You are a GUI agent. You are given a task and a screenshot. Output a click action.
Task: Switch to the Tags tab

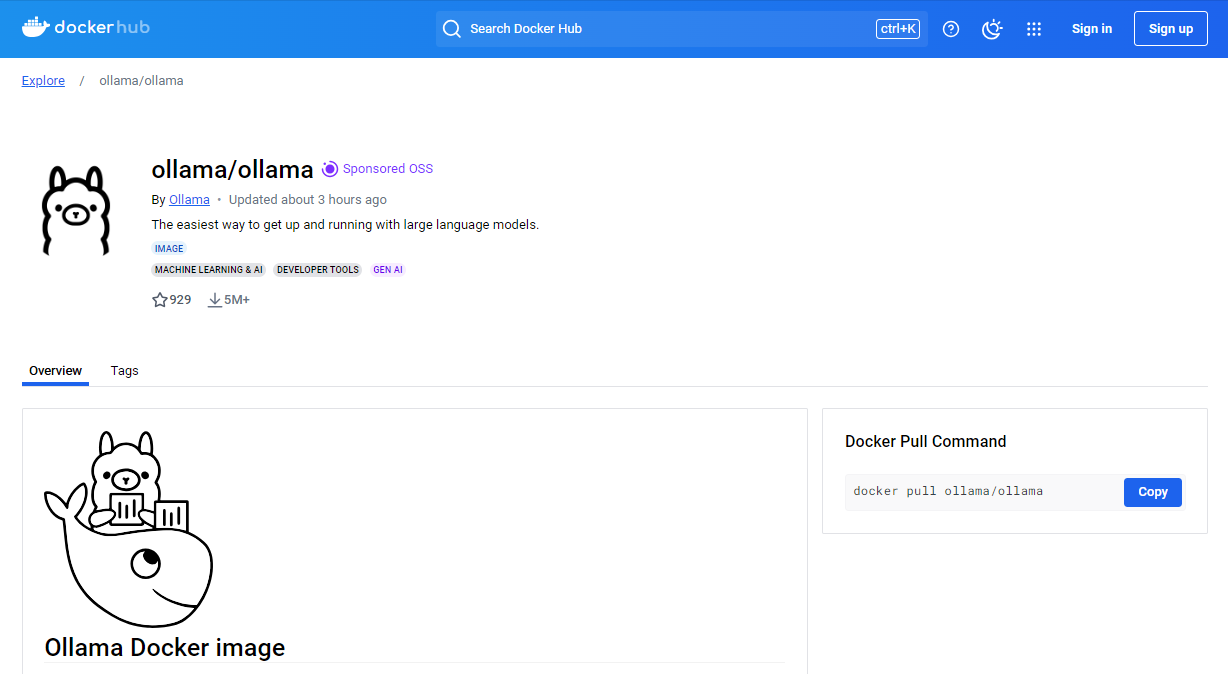click(124, 370)
